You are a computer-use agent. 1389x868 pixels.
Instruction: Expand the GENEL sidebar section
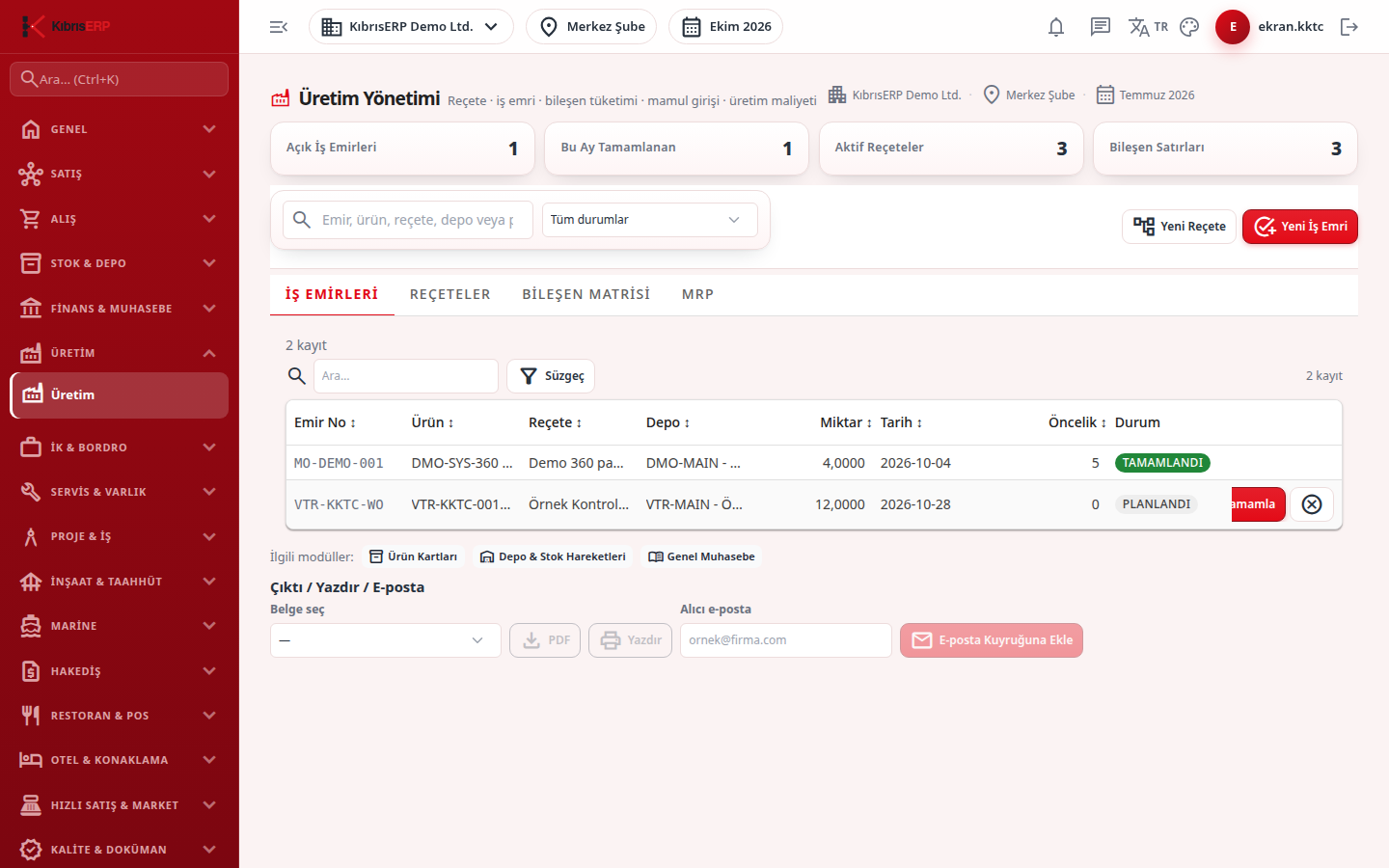pyautogui.click(x=120, y=129)
